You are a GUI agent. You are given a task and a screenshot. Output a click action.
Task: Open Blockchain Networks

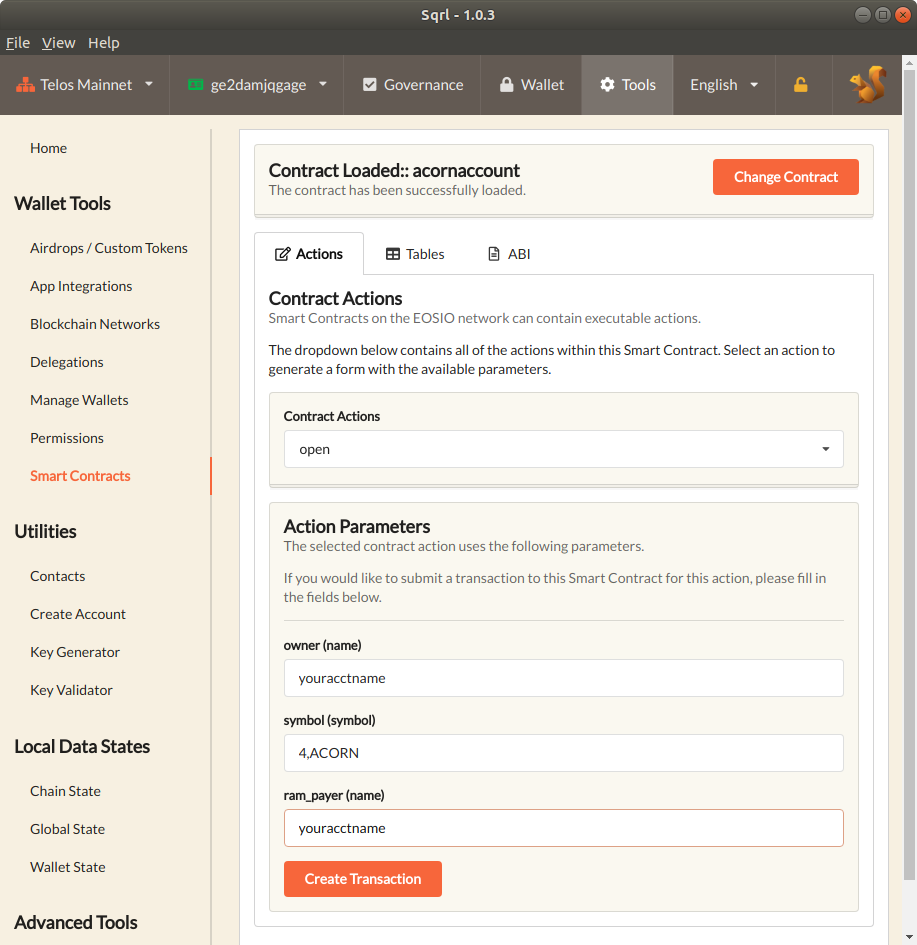(x=95, y=324)
